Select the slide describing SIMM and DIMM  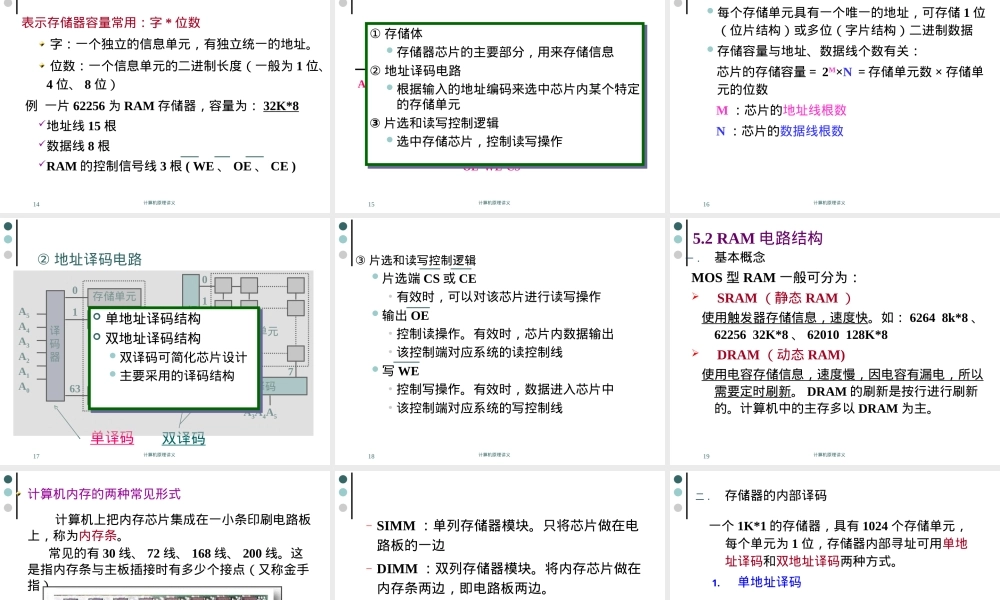tap(499, 536)
